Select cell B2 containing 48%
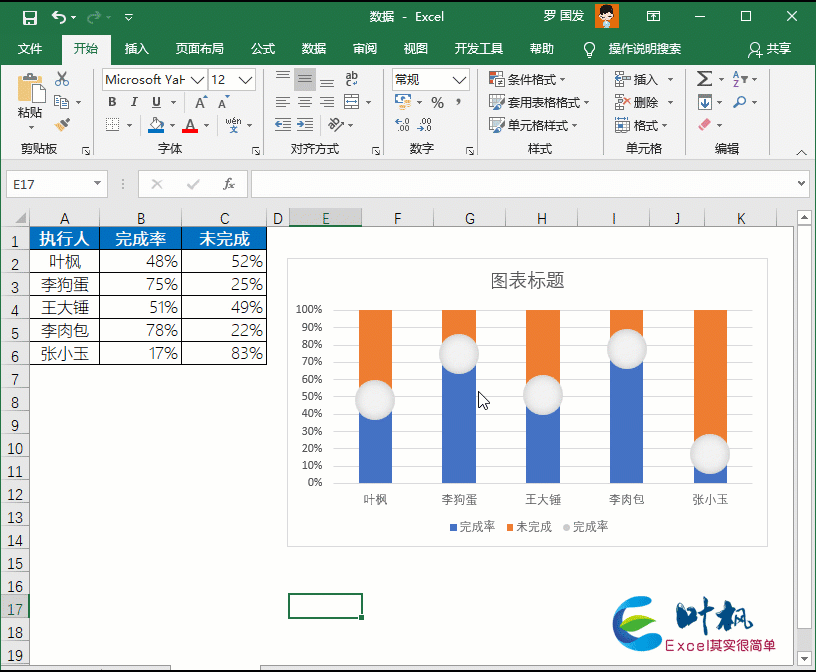Screen dimensions: 816x672 click(140, 260)
